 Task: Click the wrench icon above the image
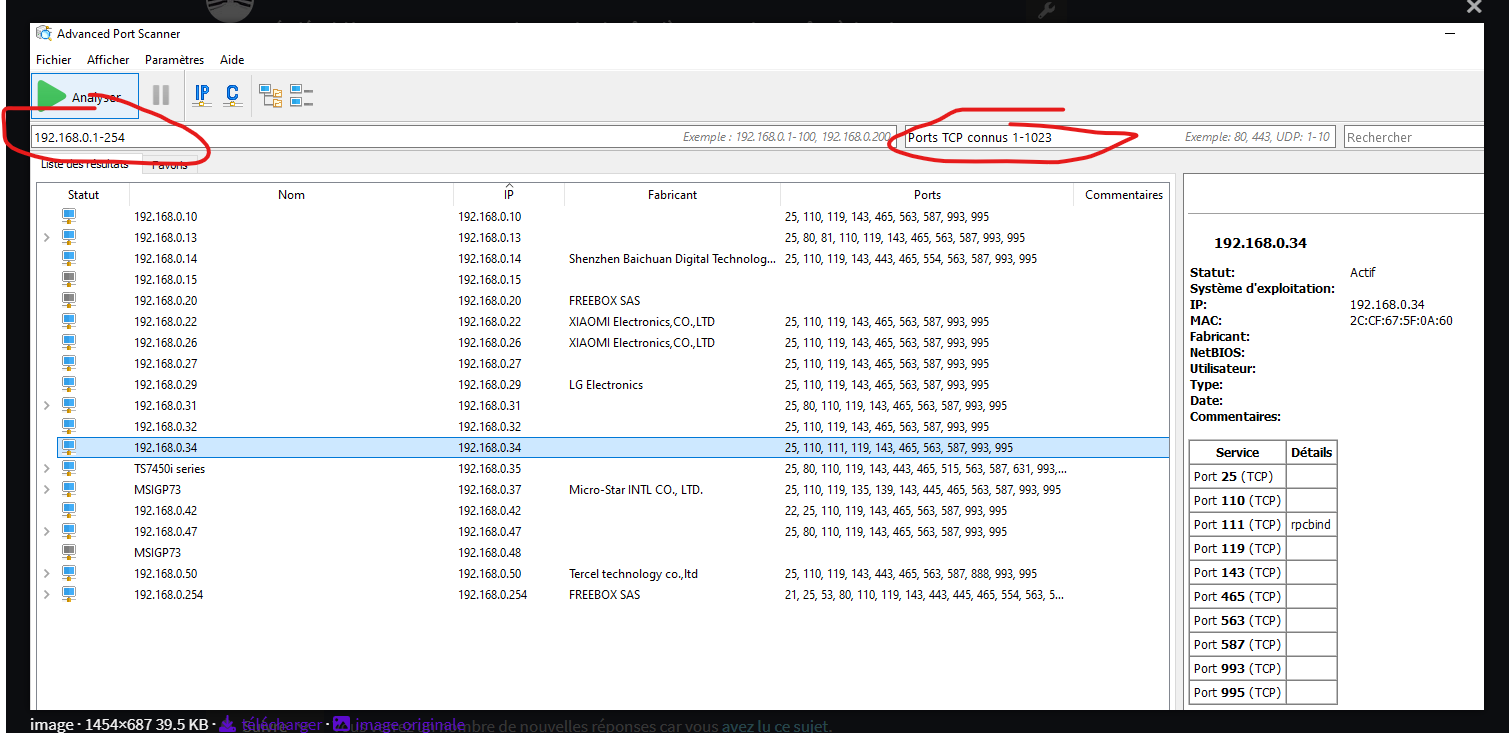pos(1047,10)
